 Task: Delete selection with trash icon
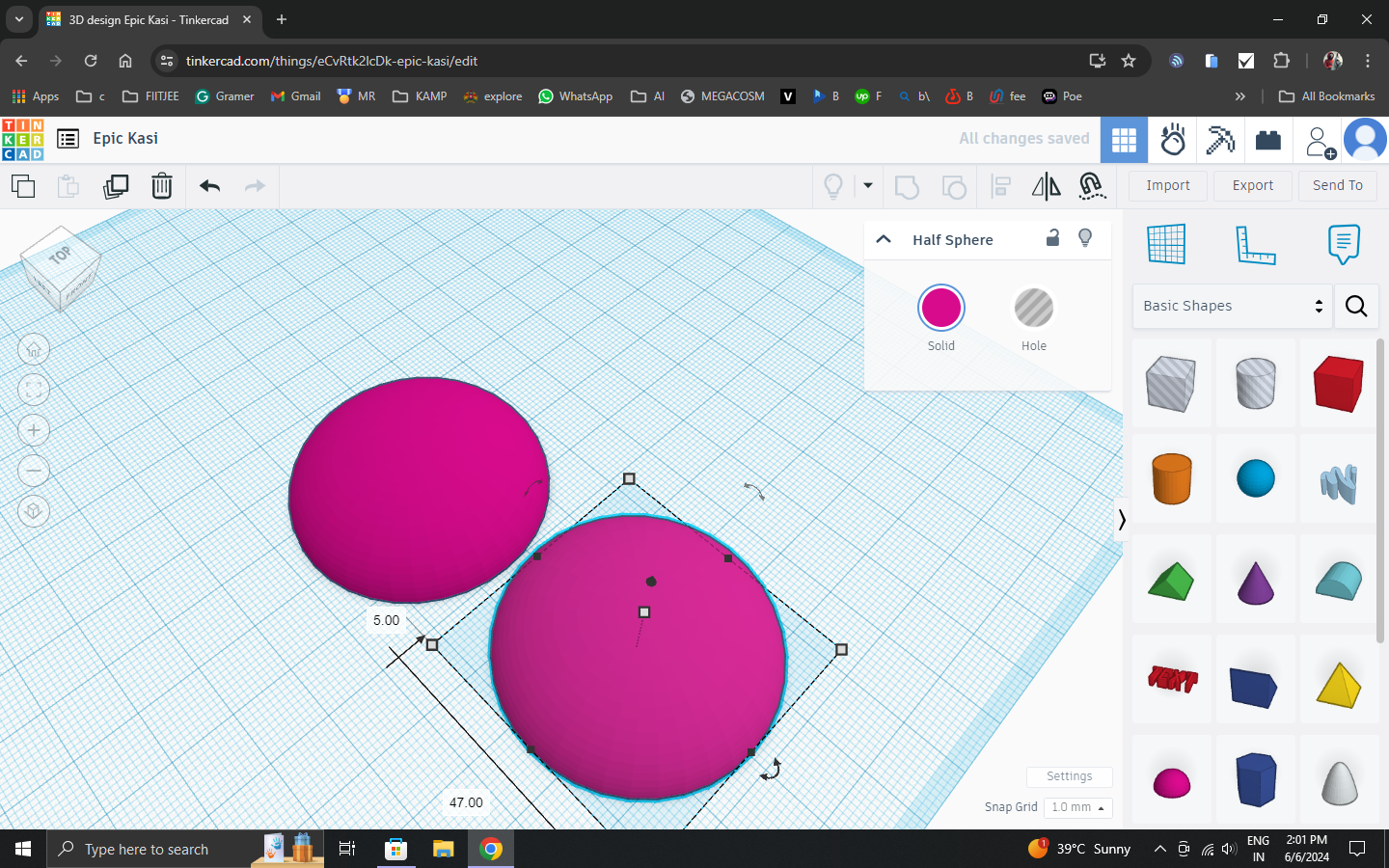(162, 186)
